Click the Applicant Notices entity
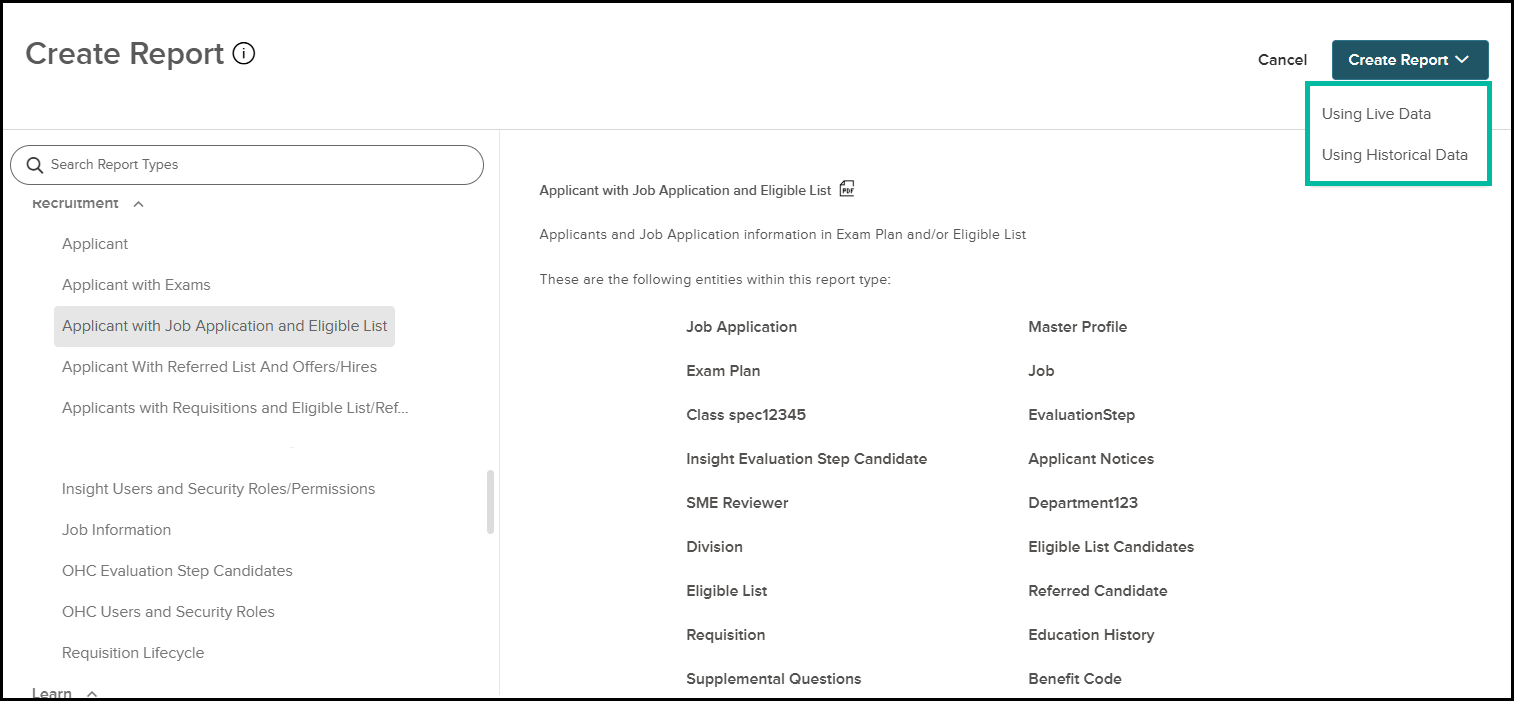The image size is (1514, 701). click(1091, 459)
